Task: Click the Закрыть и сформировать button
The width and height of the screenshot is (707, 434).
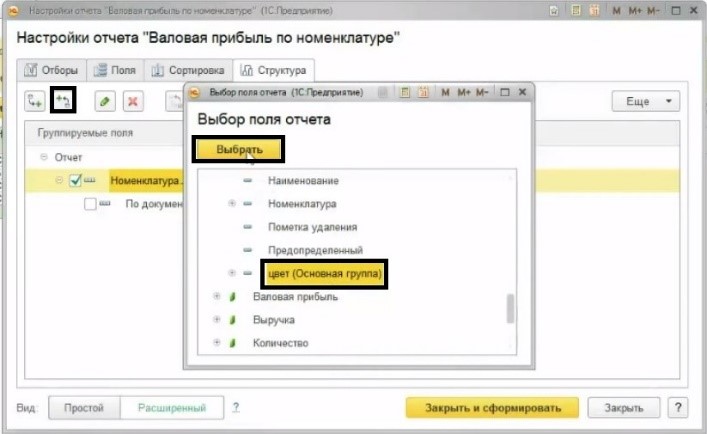Action: [491, 408]
